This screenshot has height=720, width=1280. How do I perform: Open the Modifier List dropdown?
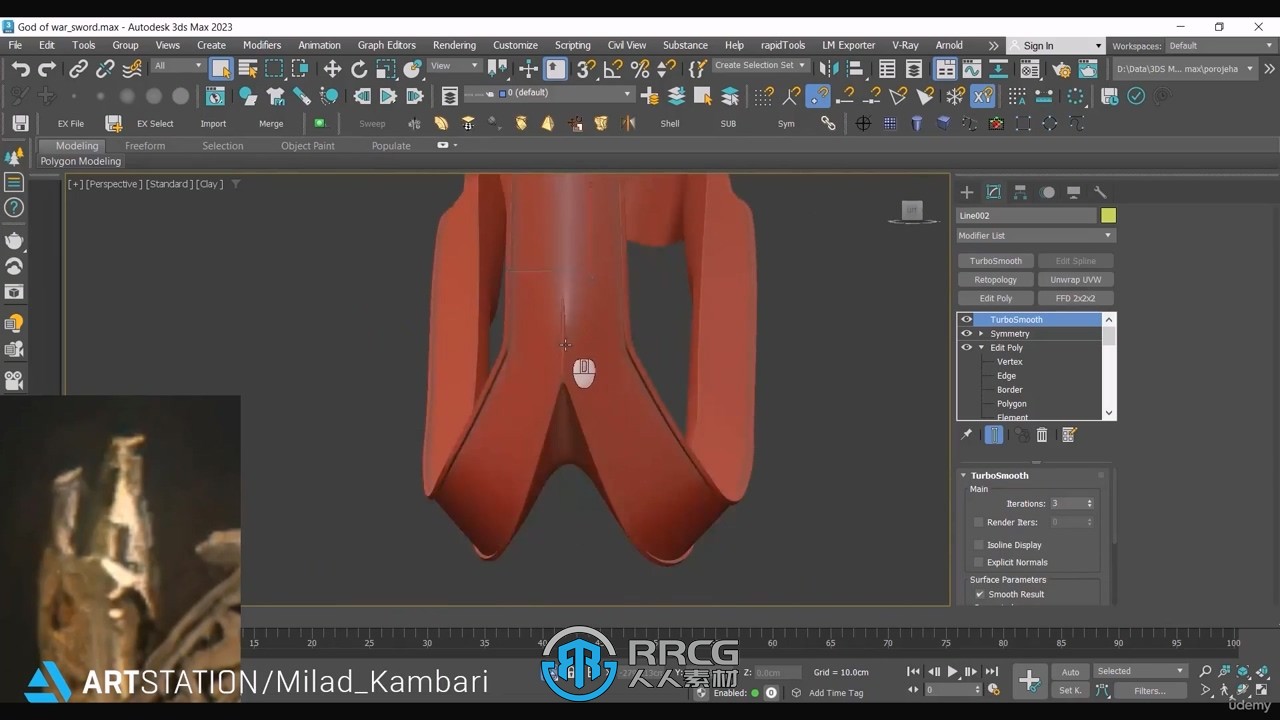pyautogui.click(x=1035, y=236)
